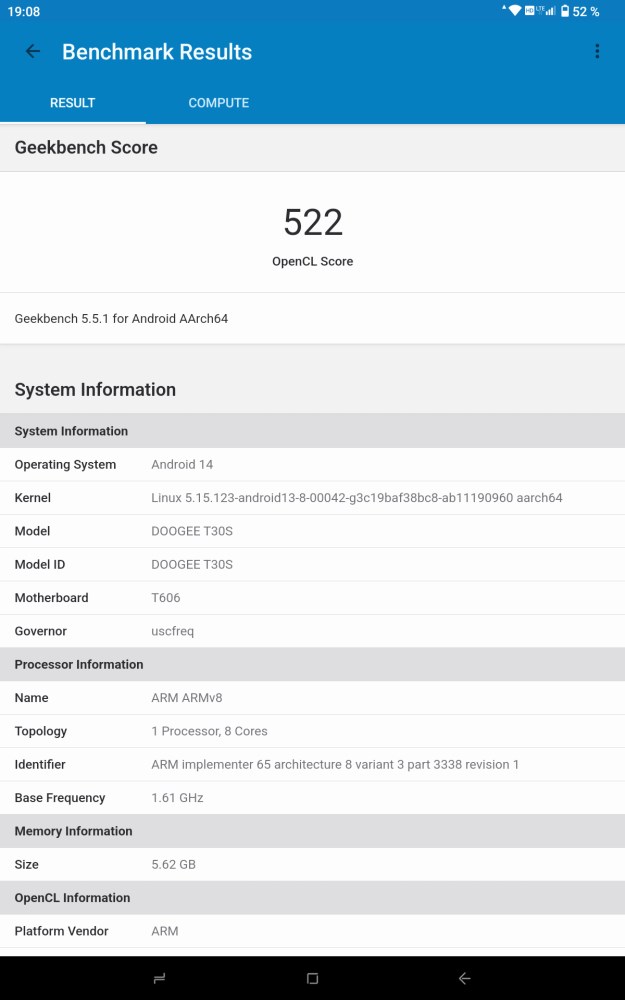Tap the back arrow in header
Screen dimensions: 625x1000
(x=33, y=52)
